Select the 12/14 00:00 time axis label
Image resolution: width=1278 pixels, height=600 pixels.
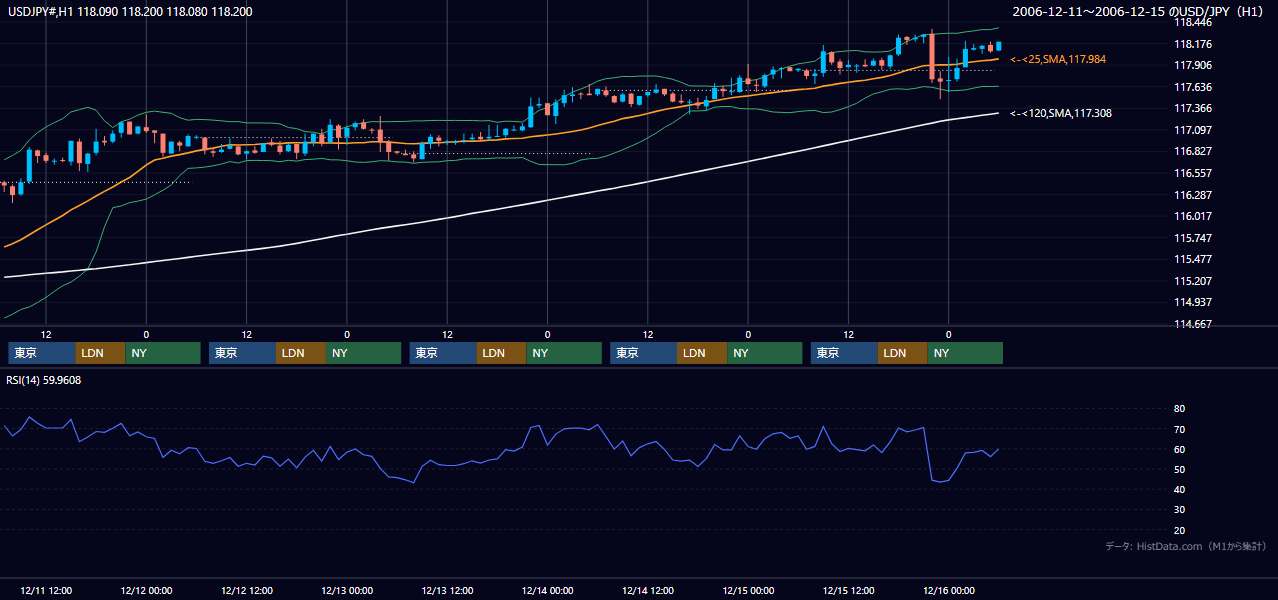(x=548, y=590)
